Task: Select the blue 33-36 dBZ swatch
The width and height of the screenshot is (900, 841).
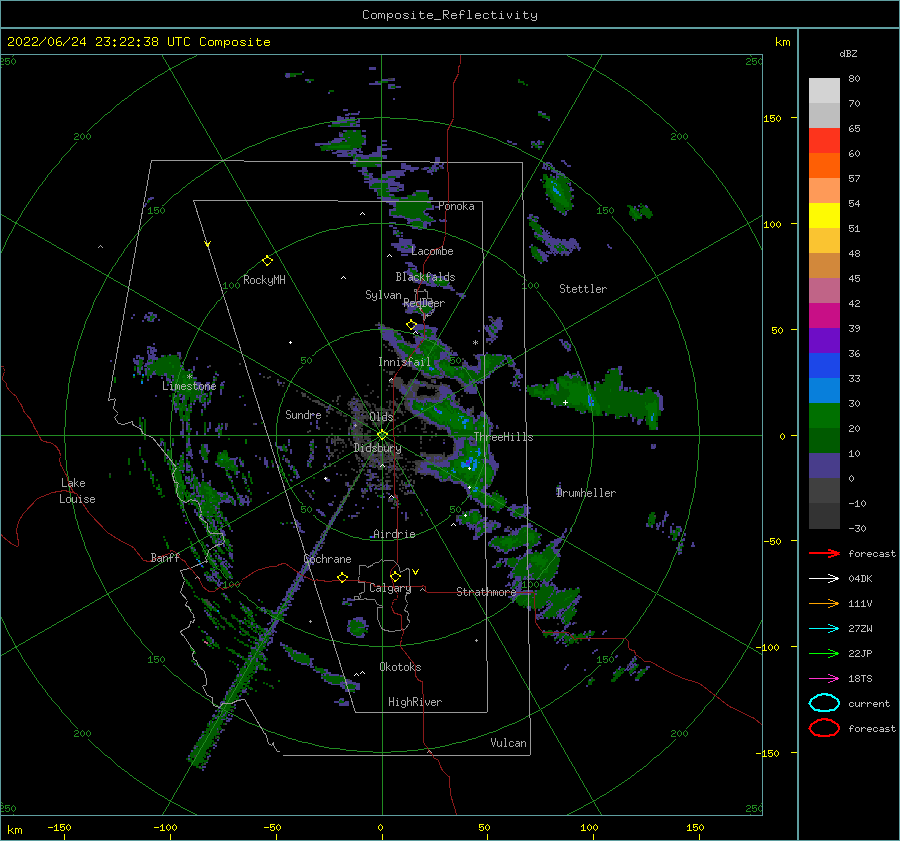Action: coord(824,366)
